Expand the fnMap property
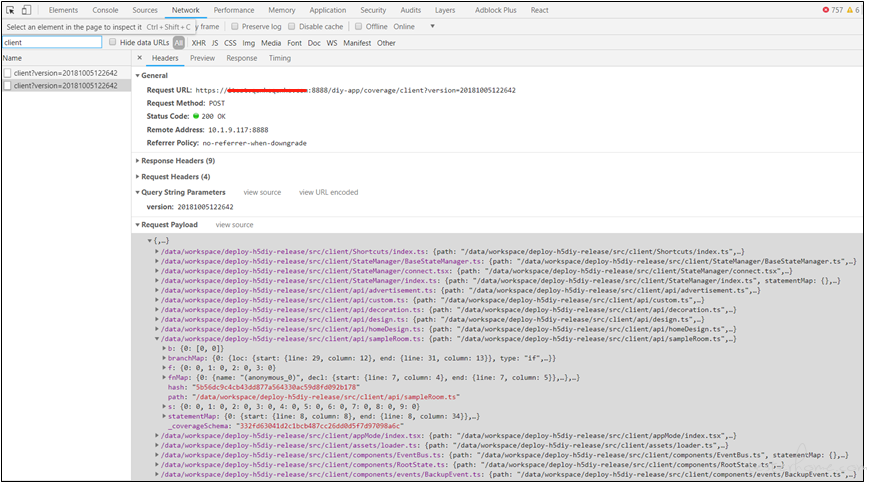The image size is (869, 485). click(x=164, y=377)
